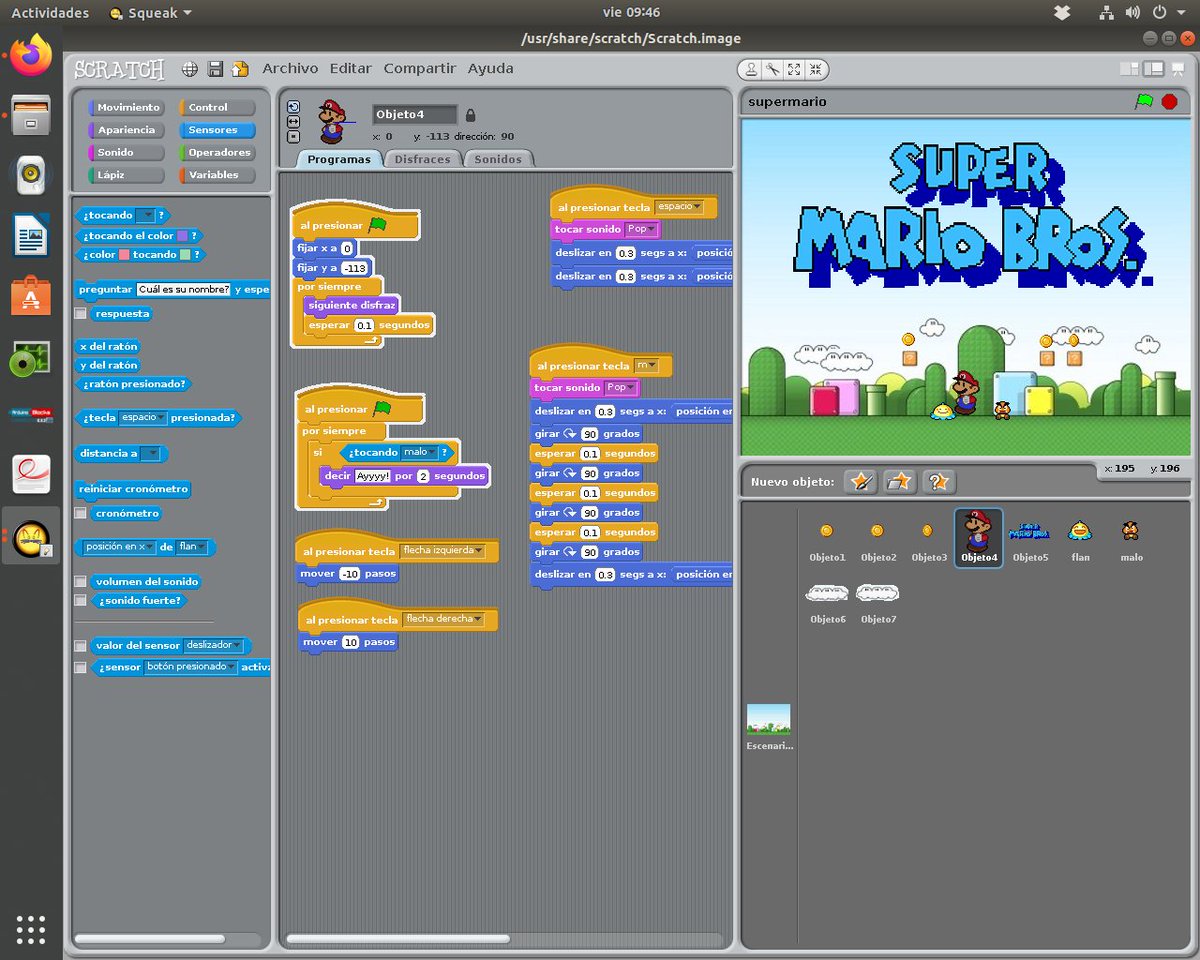This screenshot has height=960, width=1200.
Task: Open the ¿tocando? block dropdown in palette
Action: click(145, 215)
